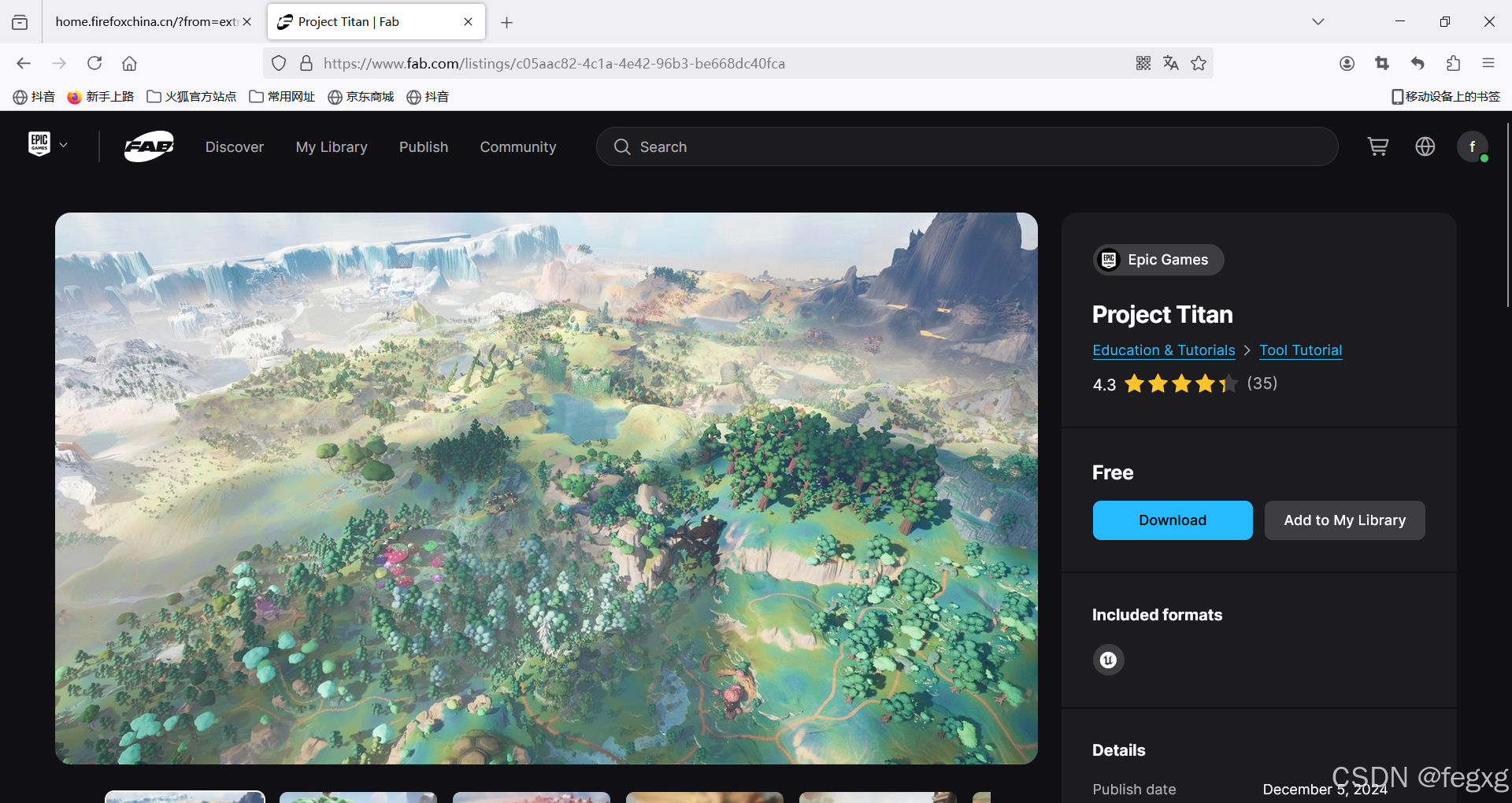This screenshot has height=803, width=1512.
Task: Open the shopping cart
Action: 1378,146
